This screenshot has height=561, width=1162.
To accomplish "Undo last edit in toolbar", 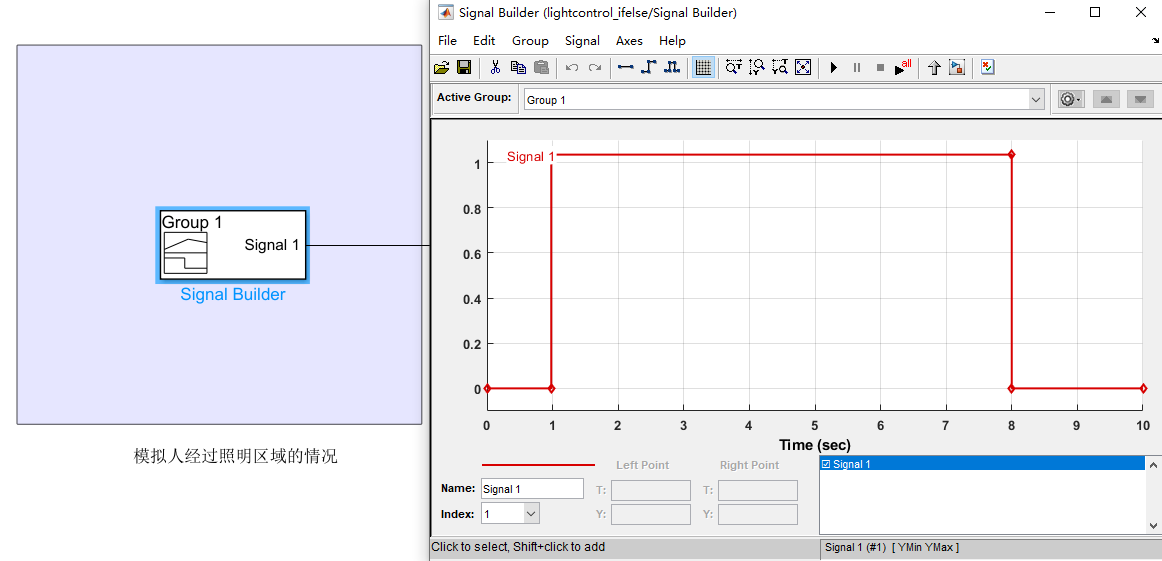I will (x=571, y=67).
